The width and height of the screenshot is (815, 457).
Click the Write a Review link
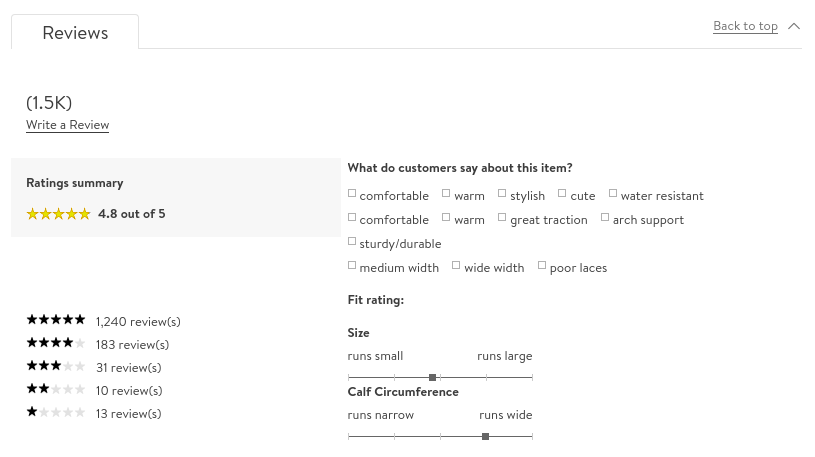pyautogui.click(x=67, y=125)
